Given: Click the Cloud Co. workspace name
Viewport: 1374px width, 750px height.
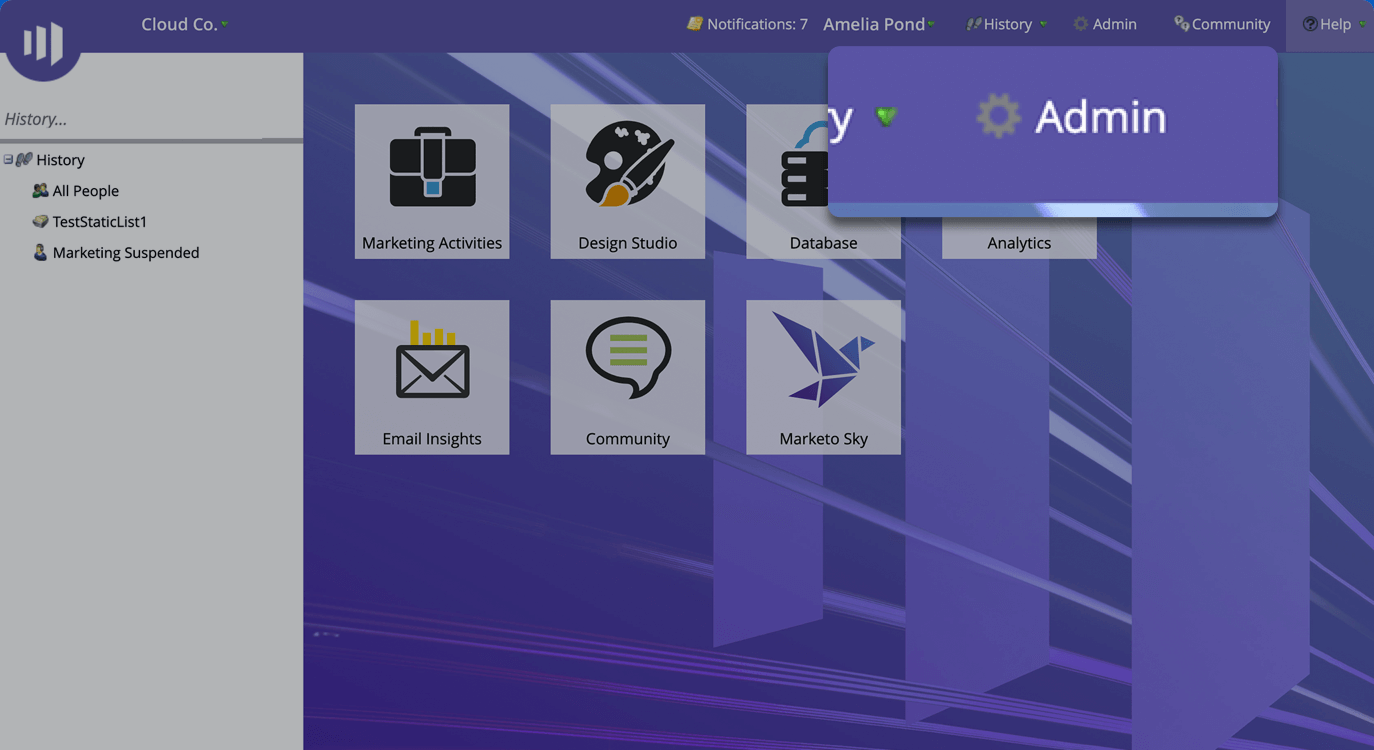Looking at the screenshot, I should click(179, 24).
